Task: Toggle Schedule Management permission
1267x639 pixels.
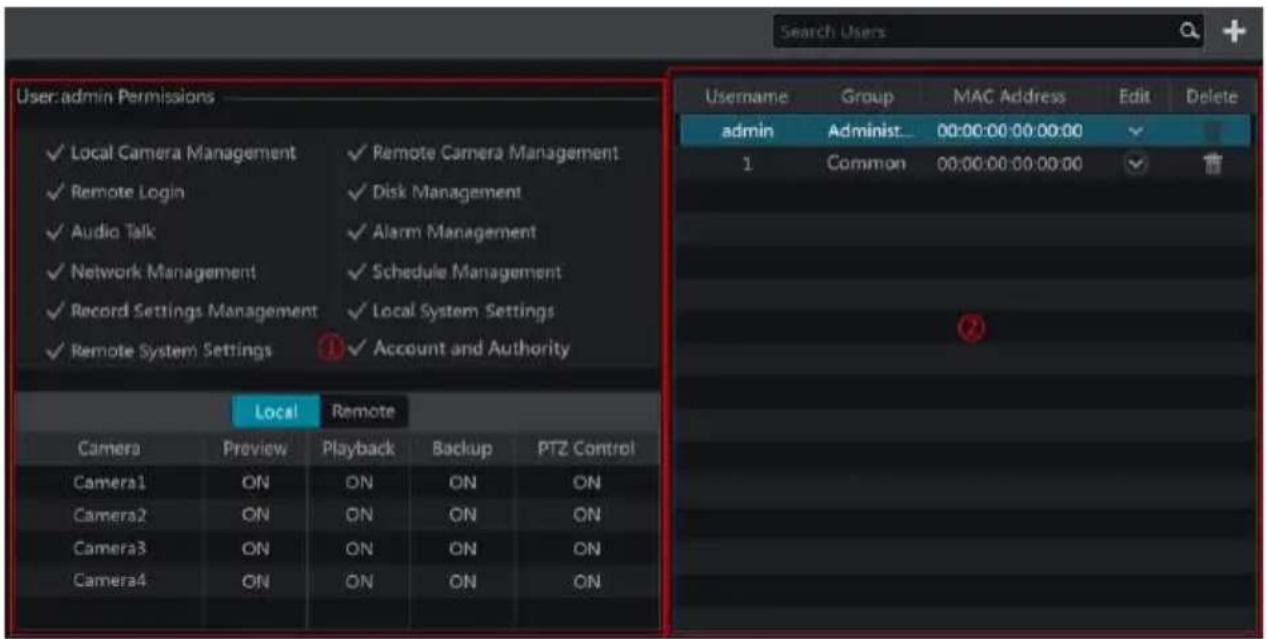Action: 455,272
